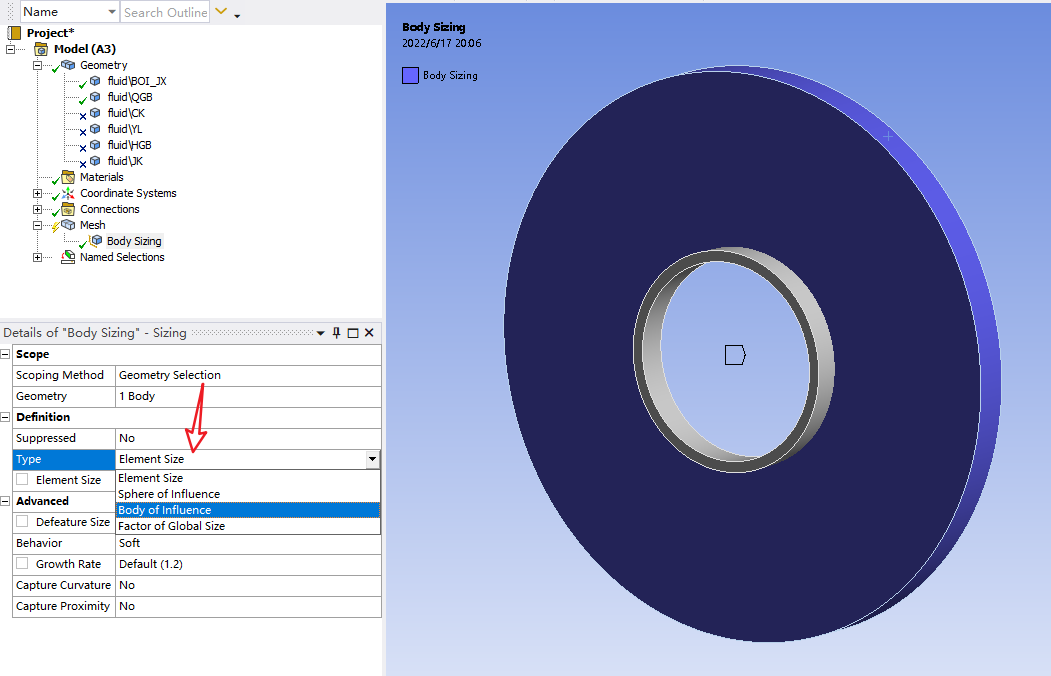Check the Growth Rate parameter box

tap(22, 564)
